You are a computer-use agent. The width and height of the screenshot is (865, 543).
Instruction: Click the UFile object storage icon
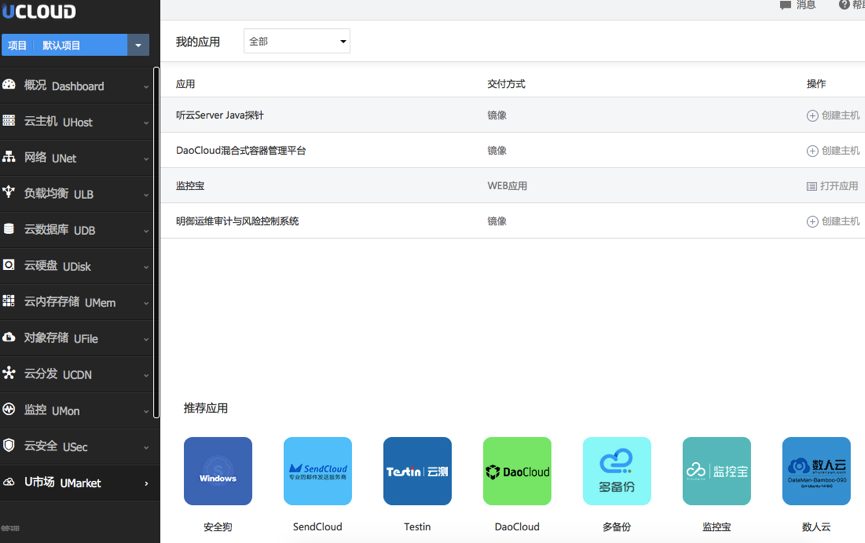tap(9, 337)
